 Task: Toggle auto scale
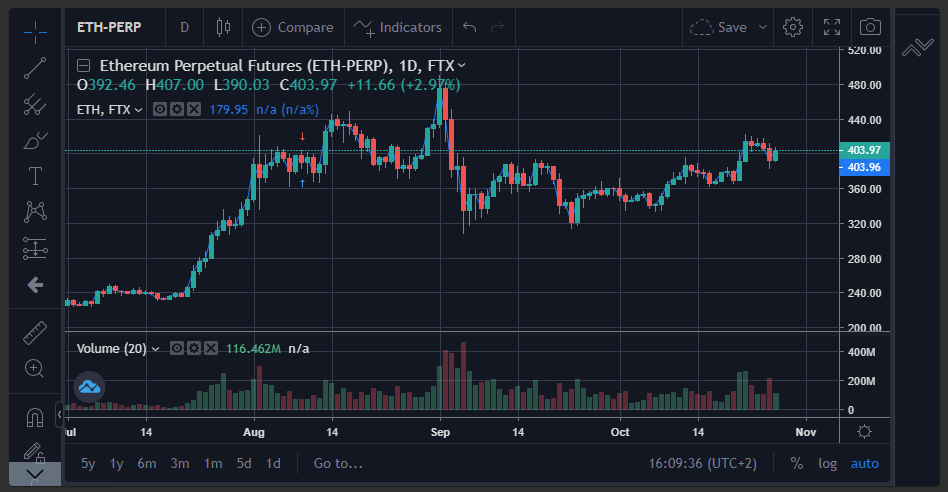coord(865,464)
